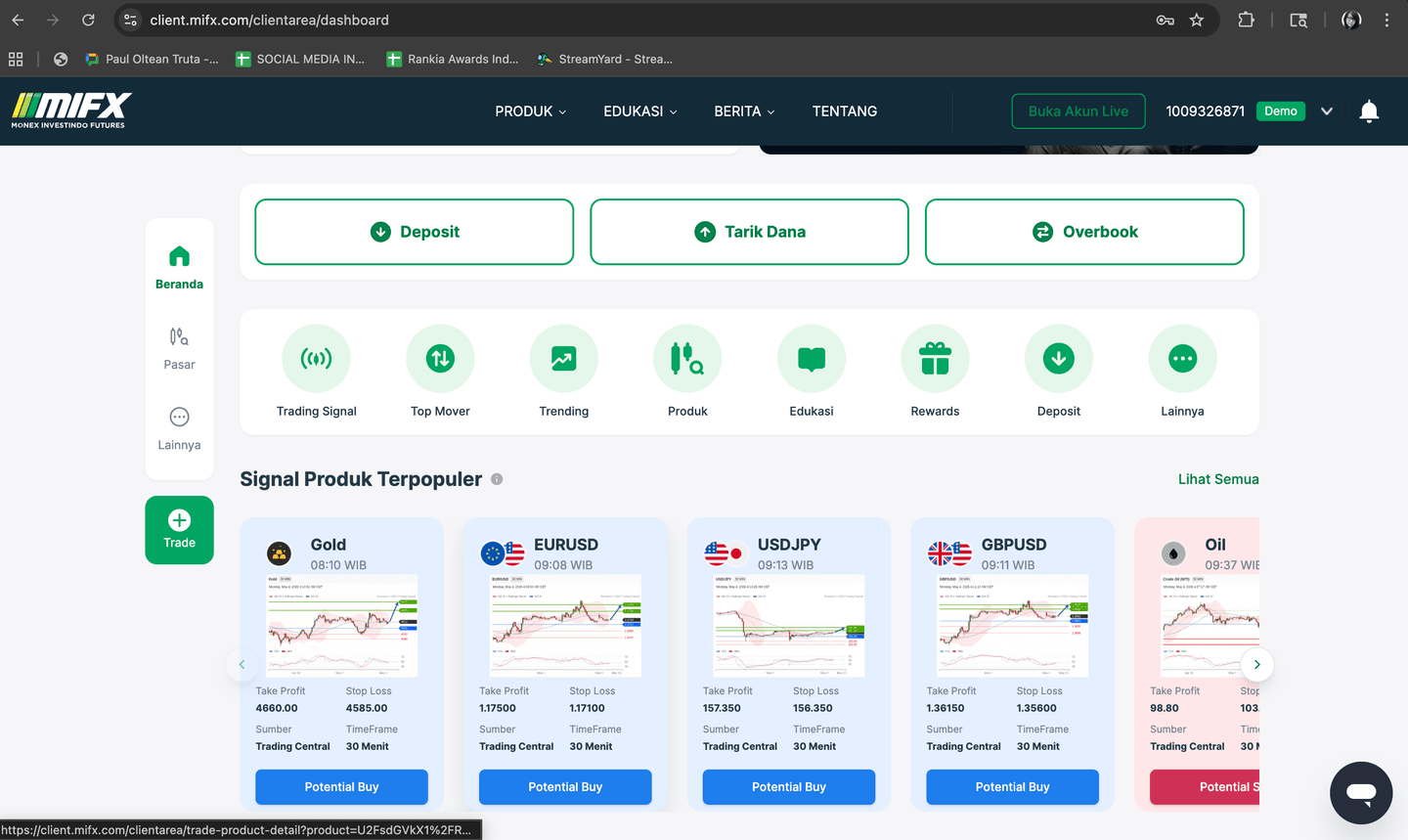
Task: Open the Oil signal chart thumbnail
Action: (1210, 626)
